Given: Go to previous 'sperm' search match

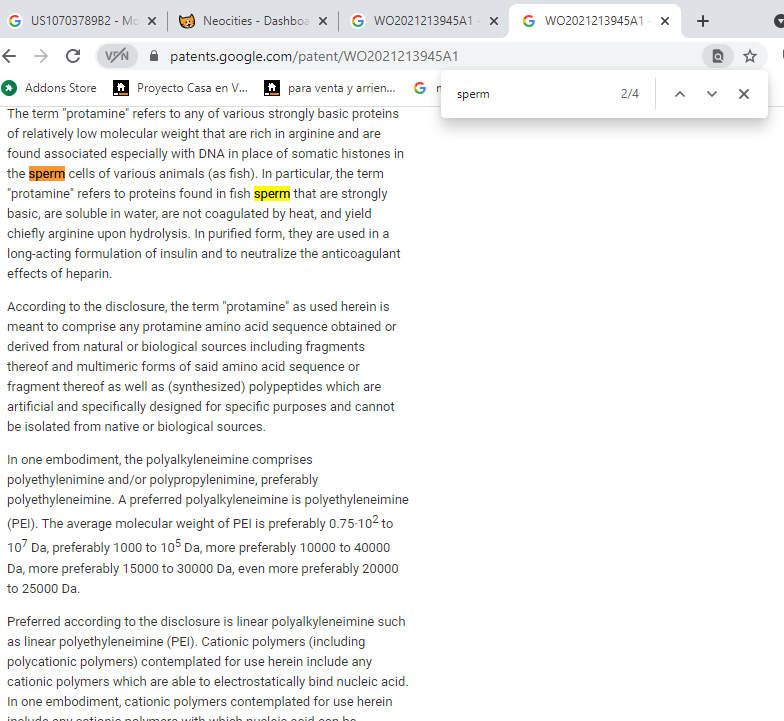Looking at the screenshot, I should [x=680, y=94].
